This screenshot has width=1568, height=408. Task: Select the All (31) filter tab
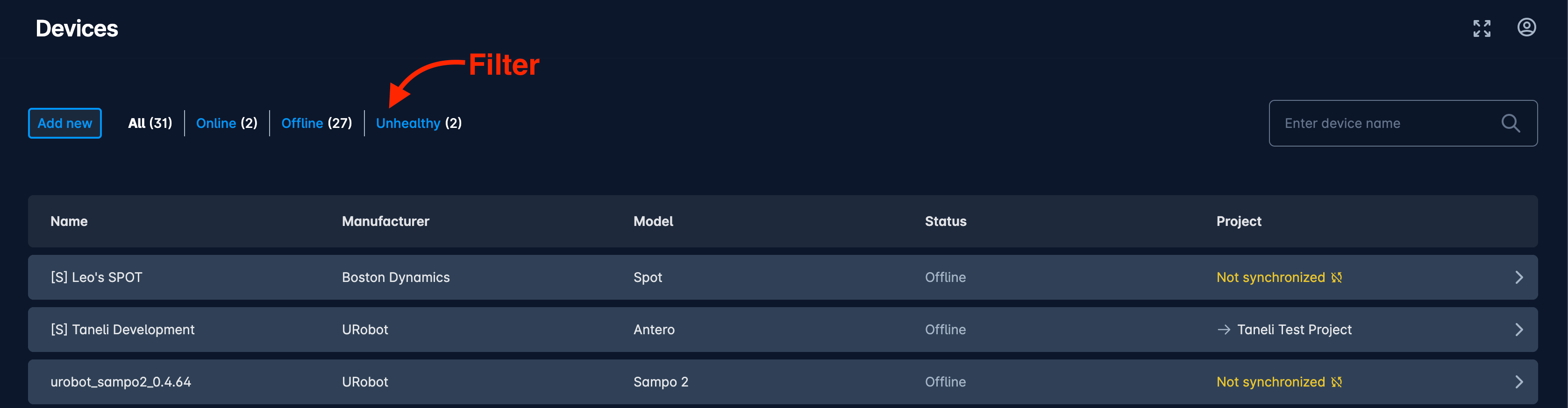pyautogui.click(x=150, y=123)
